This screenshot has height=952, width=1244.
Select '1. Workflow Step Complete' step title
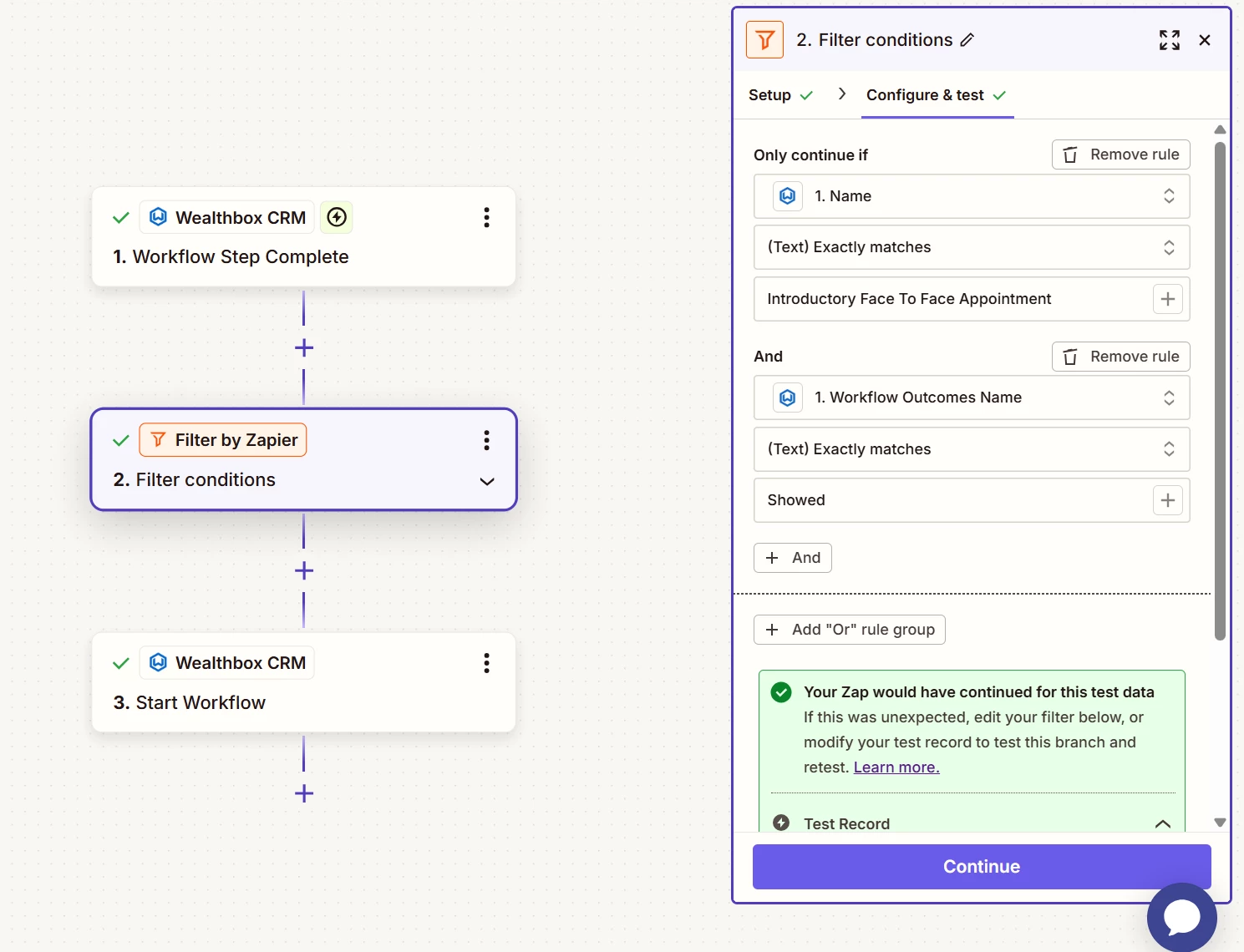231,257
